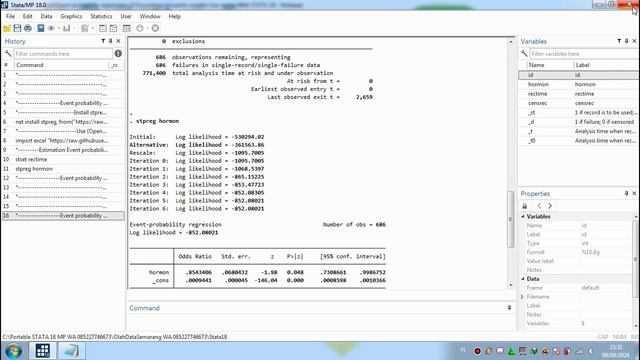Close the Variables panel
640x360 pixels.
634,41
